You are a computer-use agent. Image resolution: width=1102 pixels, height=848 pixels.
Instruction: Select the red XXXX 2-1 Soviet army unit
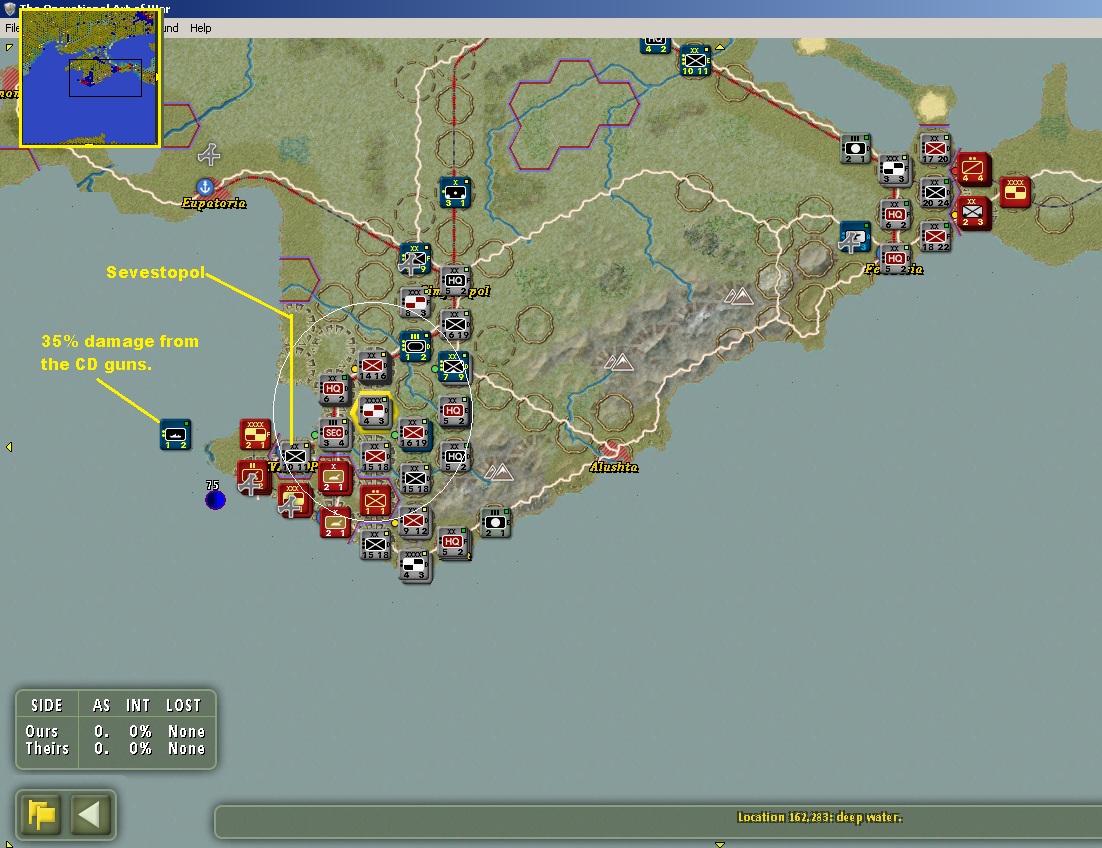pyautogui.click(x=255, y=435)
